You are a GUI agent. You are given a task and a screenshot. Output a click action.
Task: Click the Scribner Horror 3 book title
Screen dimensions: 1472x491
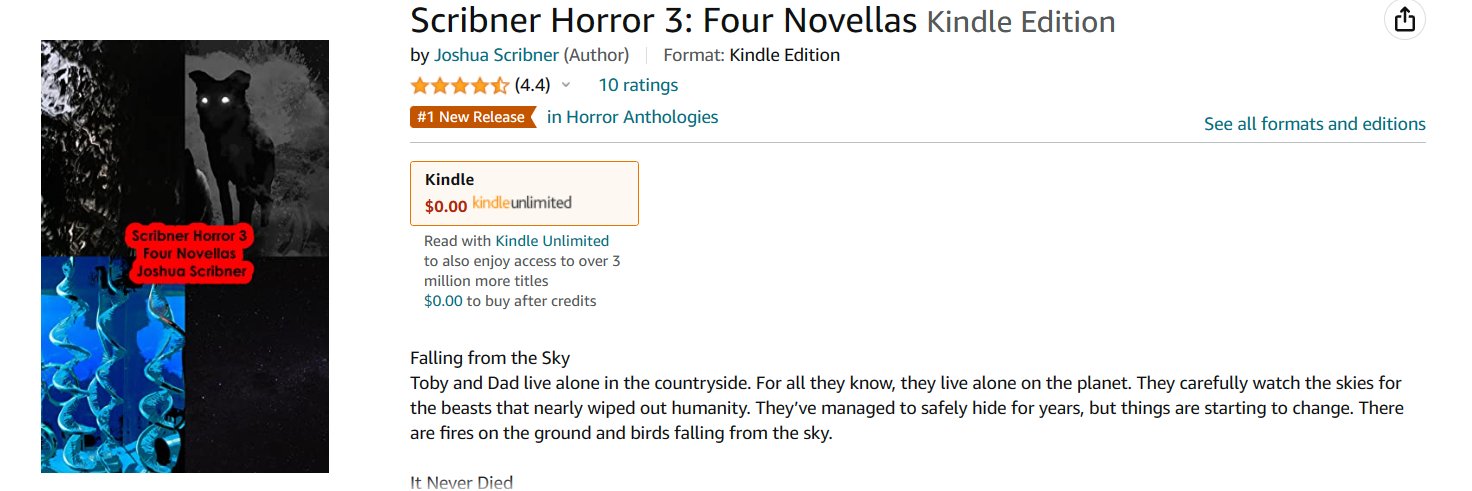tap(664, 20)
